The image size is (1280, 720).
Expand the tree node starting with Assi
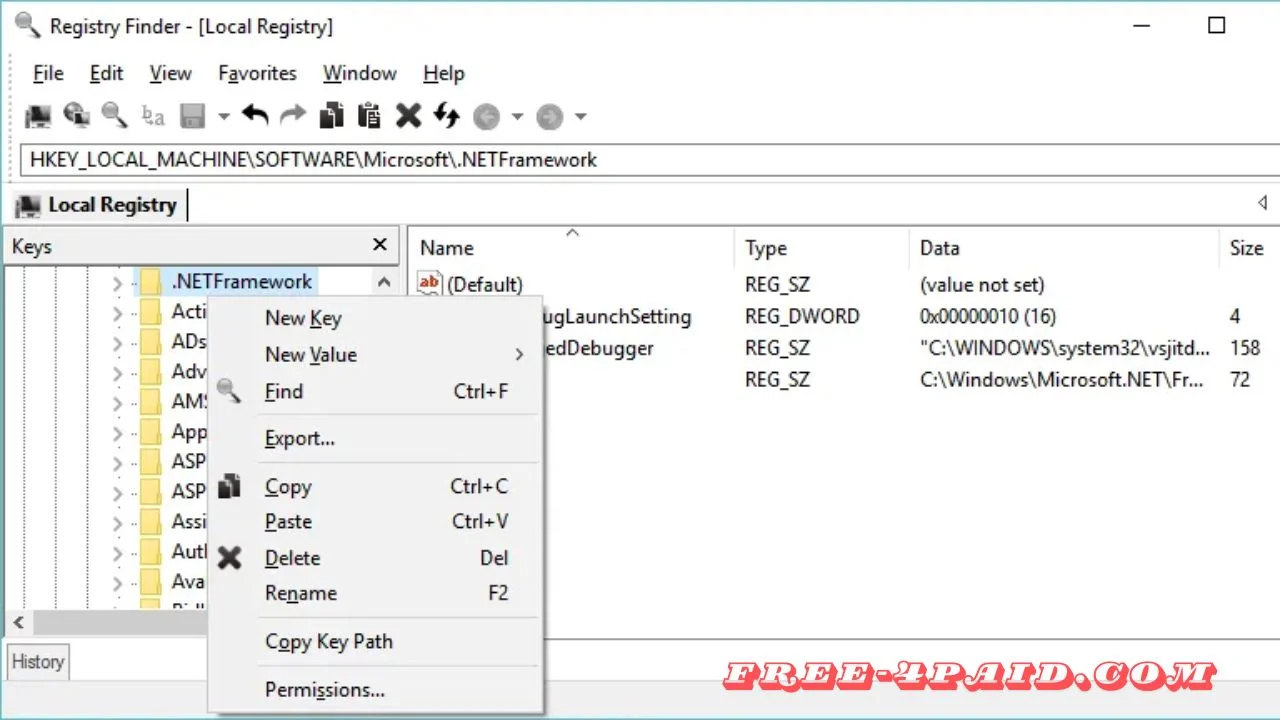click(x=118, y=523)
